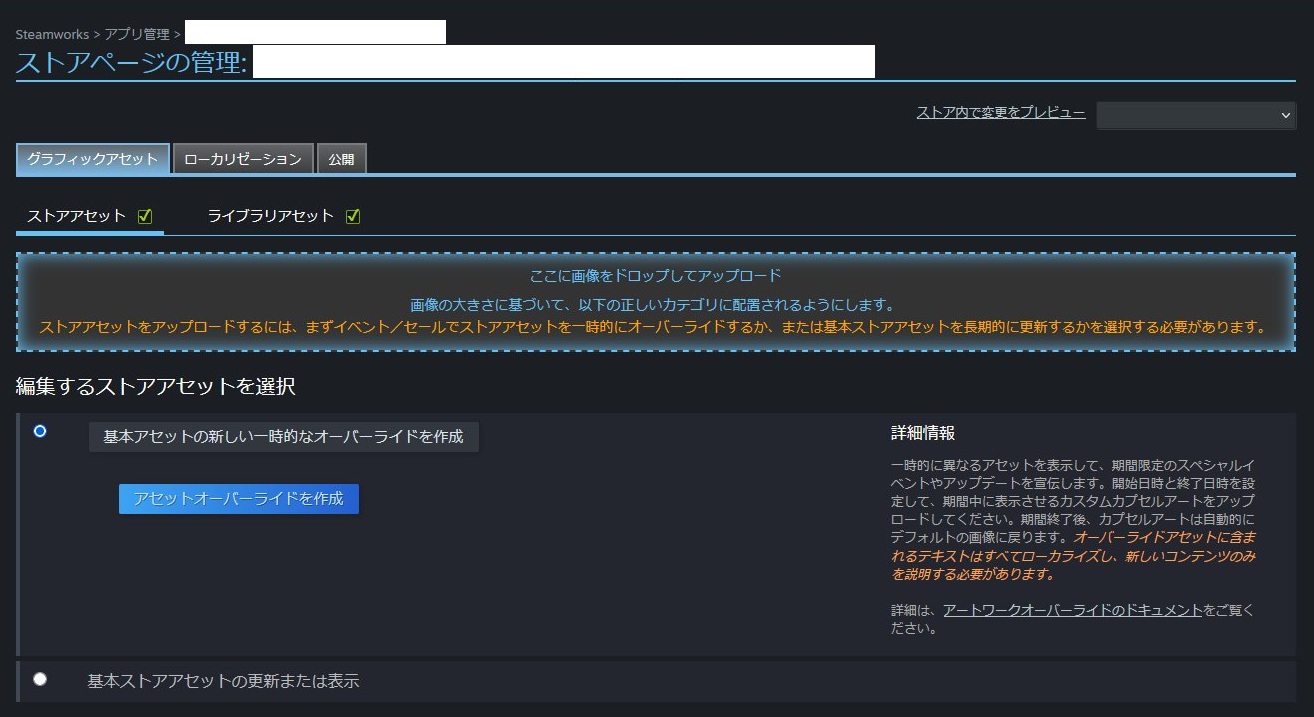Image resolution: width=1314 pixels, height=717 pixels.
Task: Switch to the グラフィックアセット tab
Action: [x=92, y=159]
